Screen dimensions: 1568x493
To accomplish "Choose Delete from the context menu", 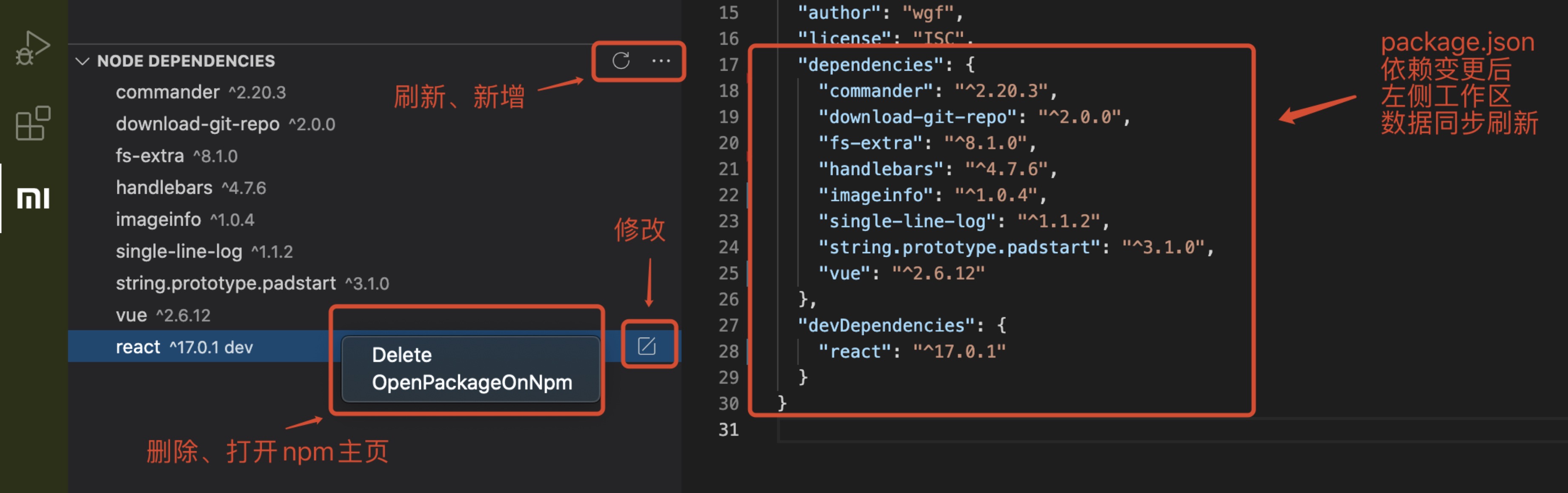I will pos(402,355).
